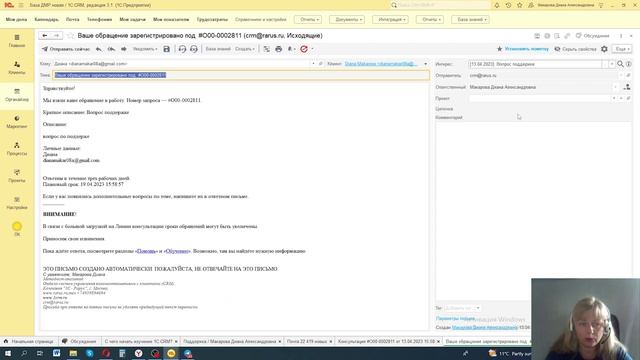
Task: Open the 'Еще' dropdown menu
Action: [x=622, y=49]
